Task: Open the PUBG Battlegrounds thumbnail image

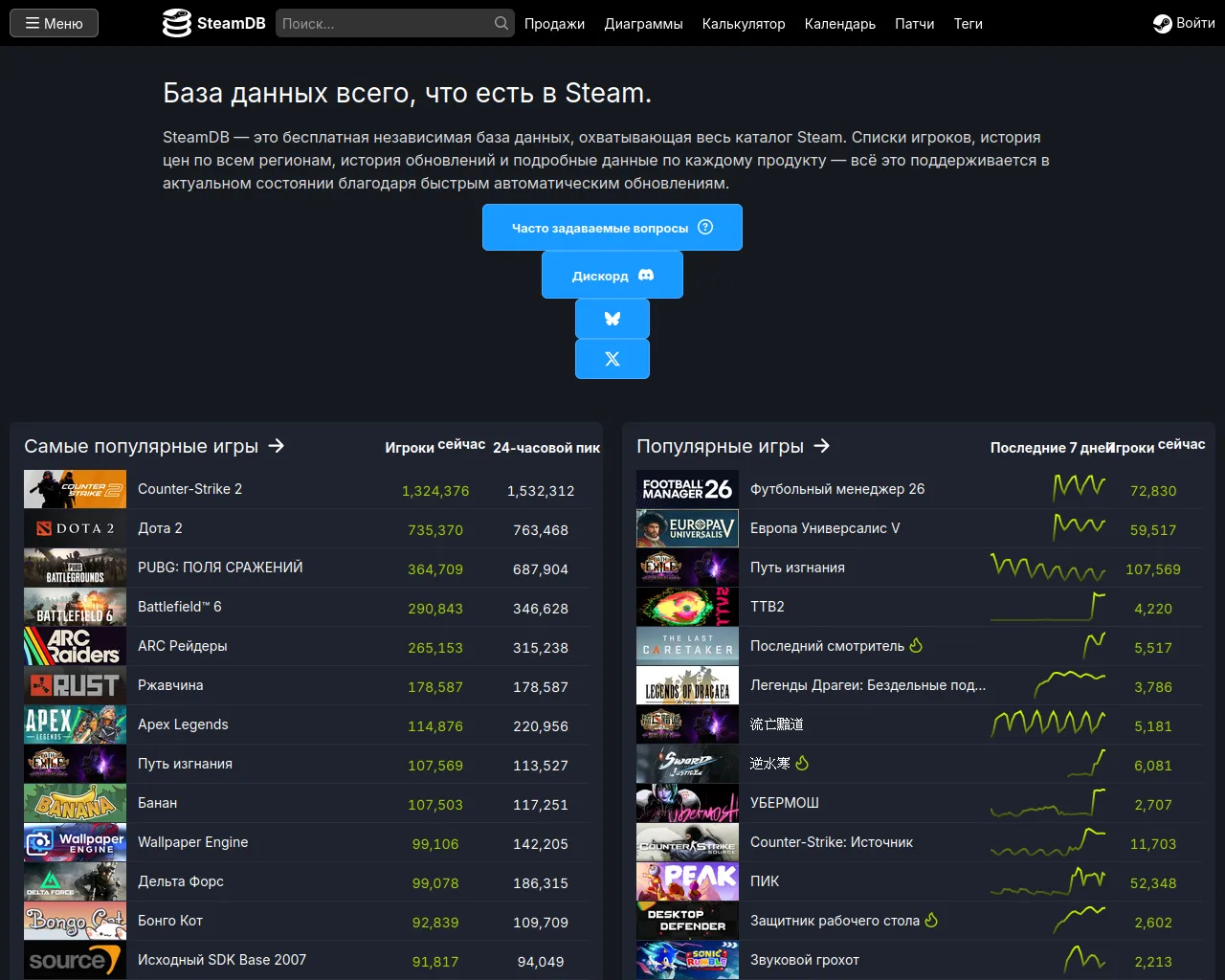Action: (x=75, y=568)
